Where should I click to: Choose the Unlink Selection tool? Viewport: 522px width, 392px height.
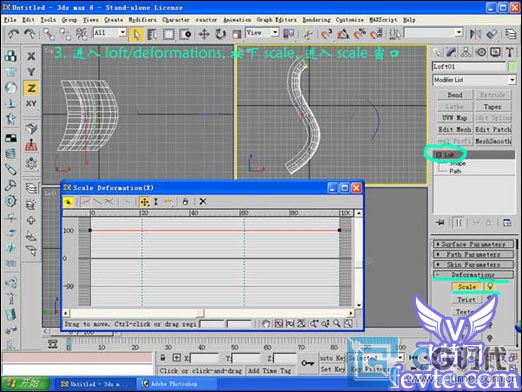pos(65,34)
